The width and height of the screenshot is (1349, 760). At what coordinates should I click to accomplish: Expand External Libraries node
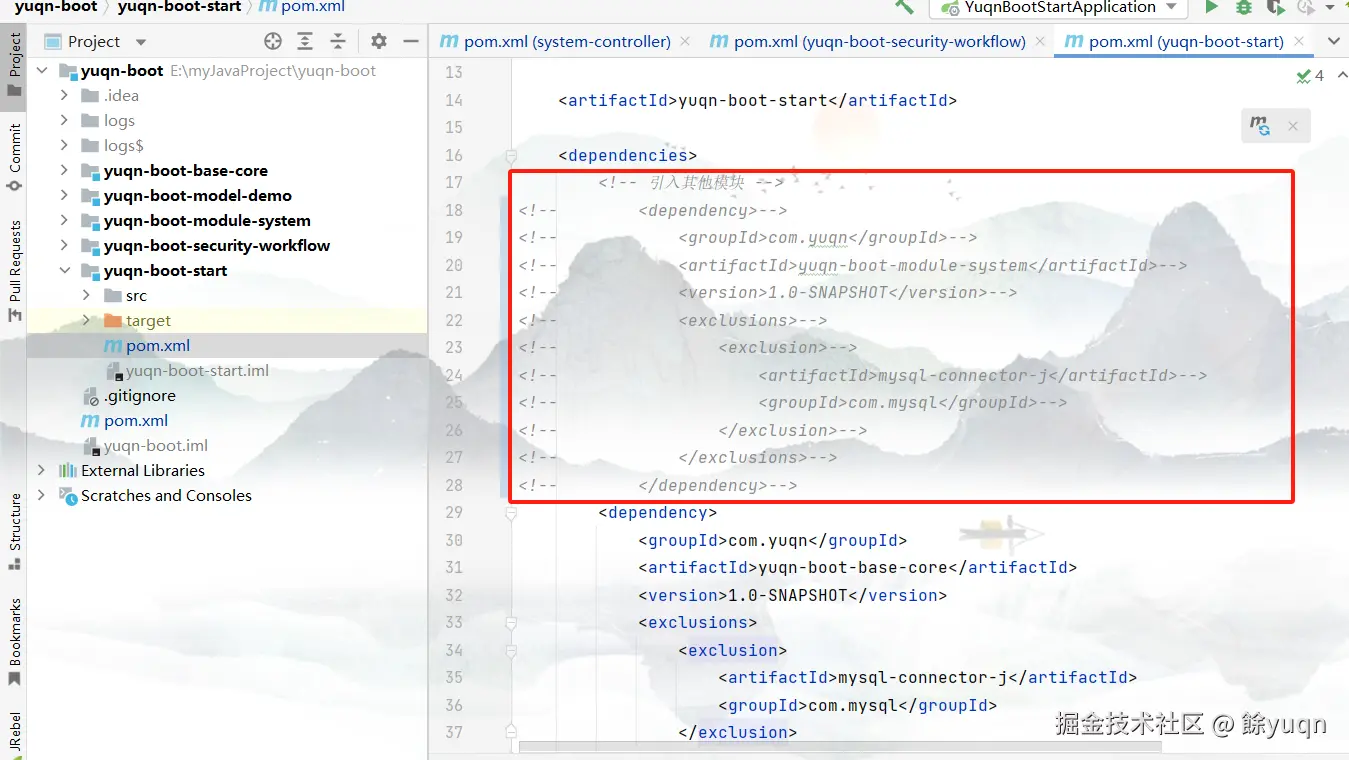[x=41, y=471]
